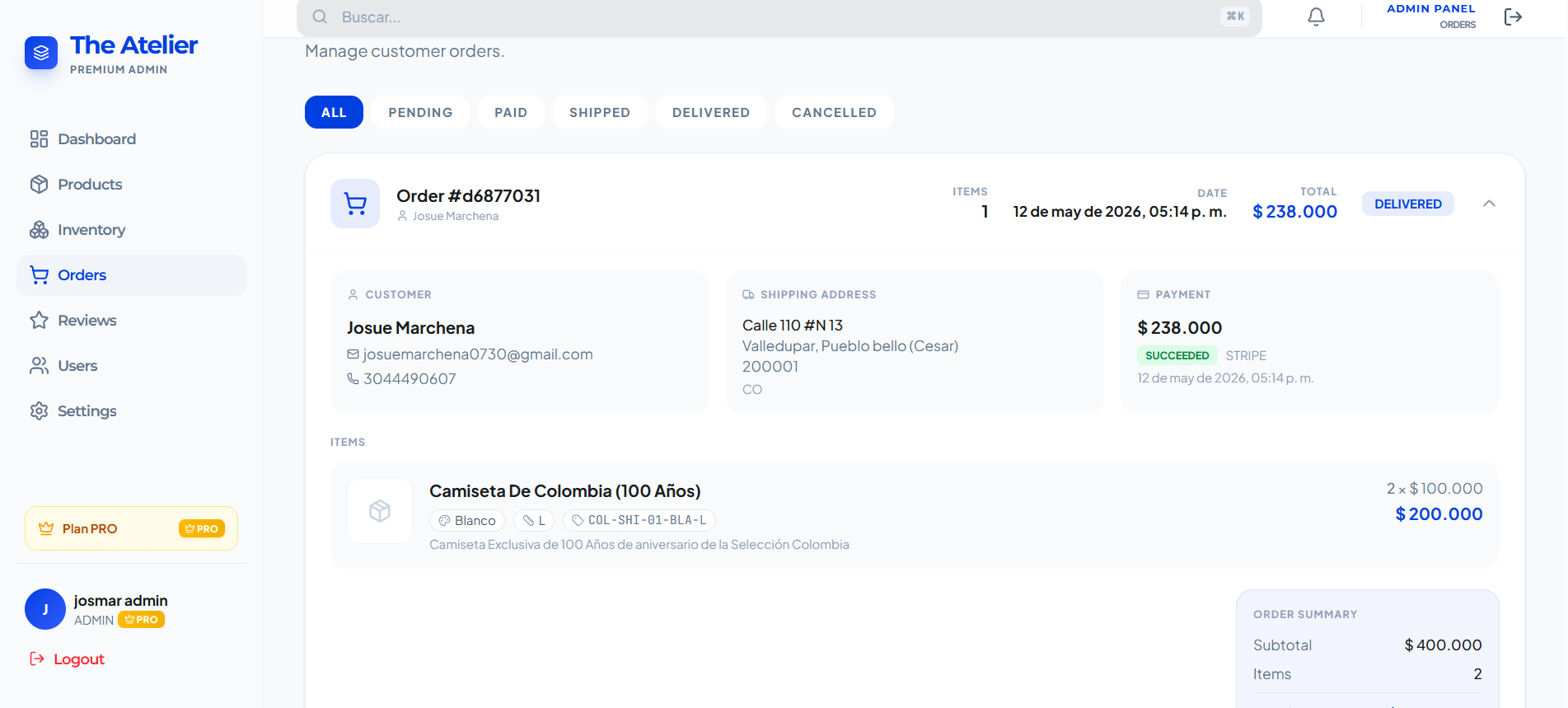Click the payment card icon

point(1143,294)
